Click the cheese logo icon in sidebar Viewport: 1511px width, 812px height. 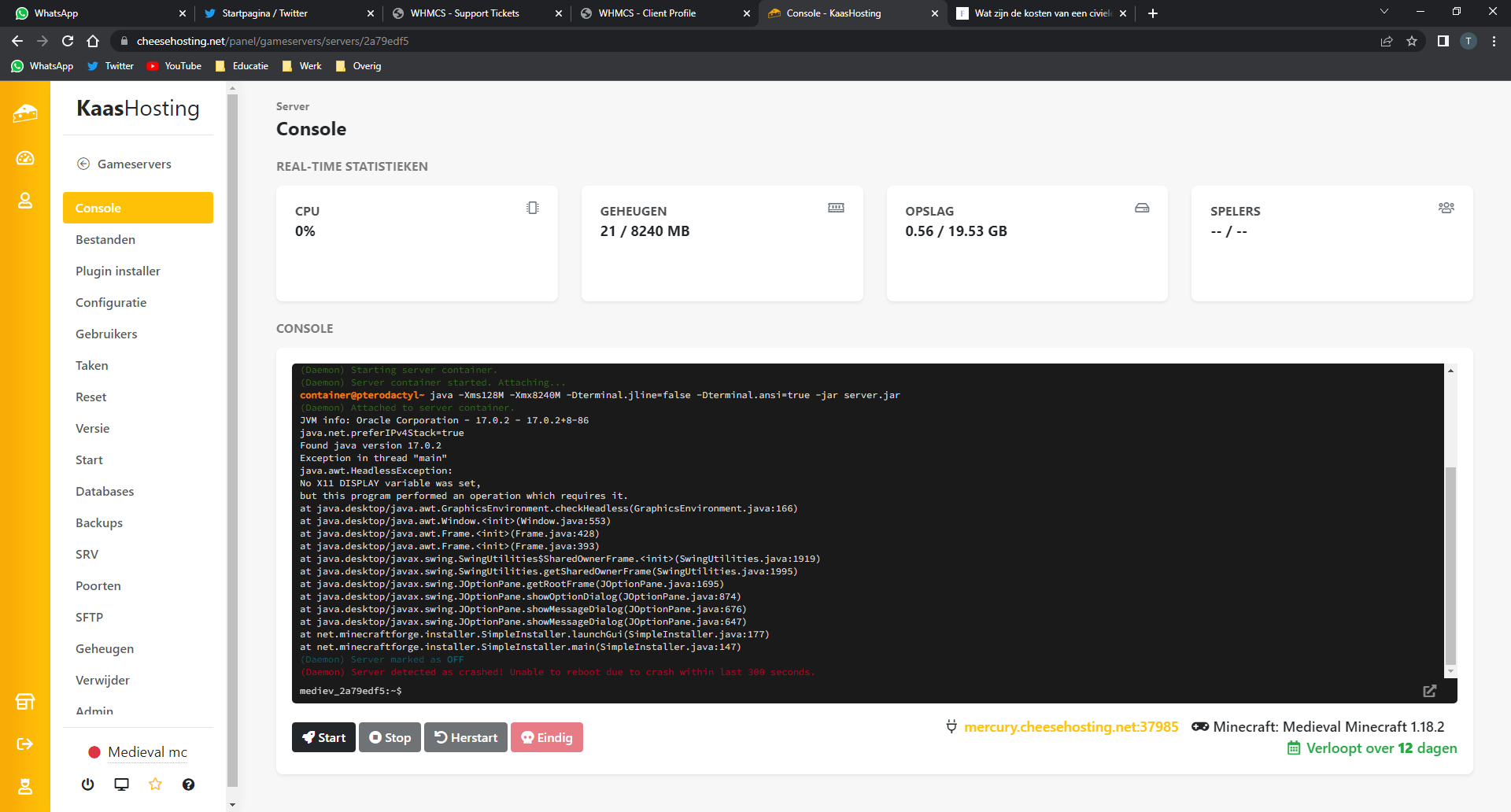point(25,114)
